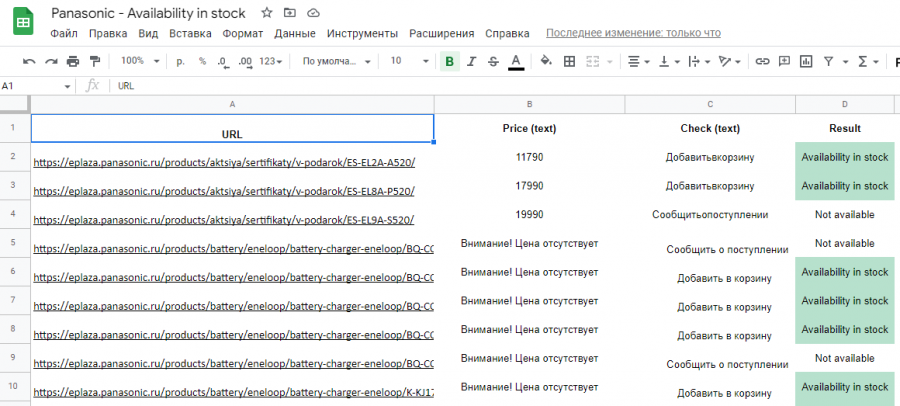Open the ES-EL2A-A520 product URL link

(x=224, y=163)
